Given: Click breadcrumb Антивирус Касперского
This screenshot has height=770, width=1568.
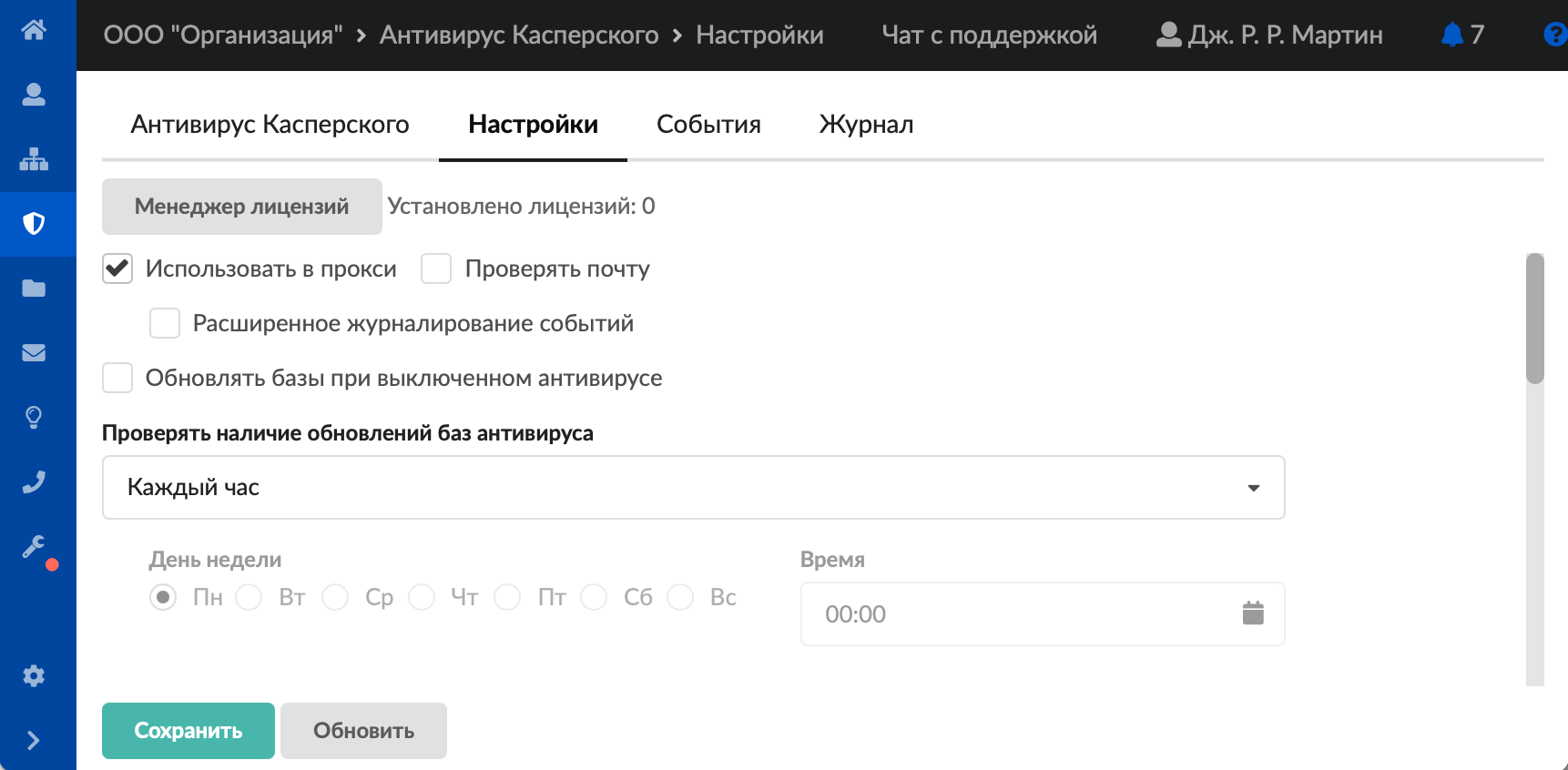Looking at the screenshot, I should [x=519, y=35].
